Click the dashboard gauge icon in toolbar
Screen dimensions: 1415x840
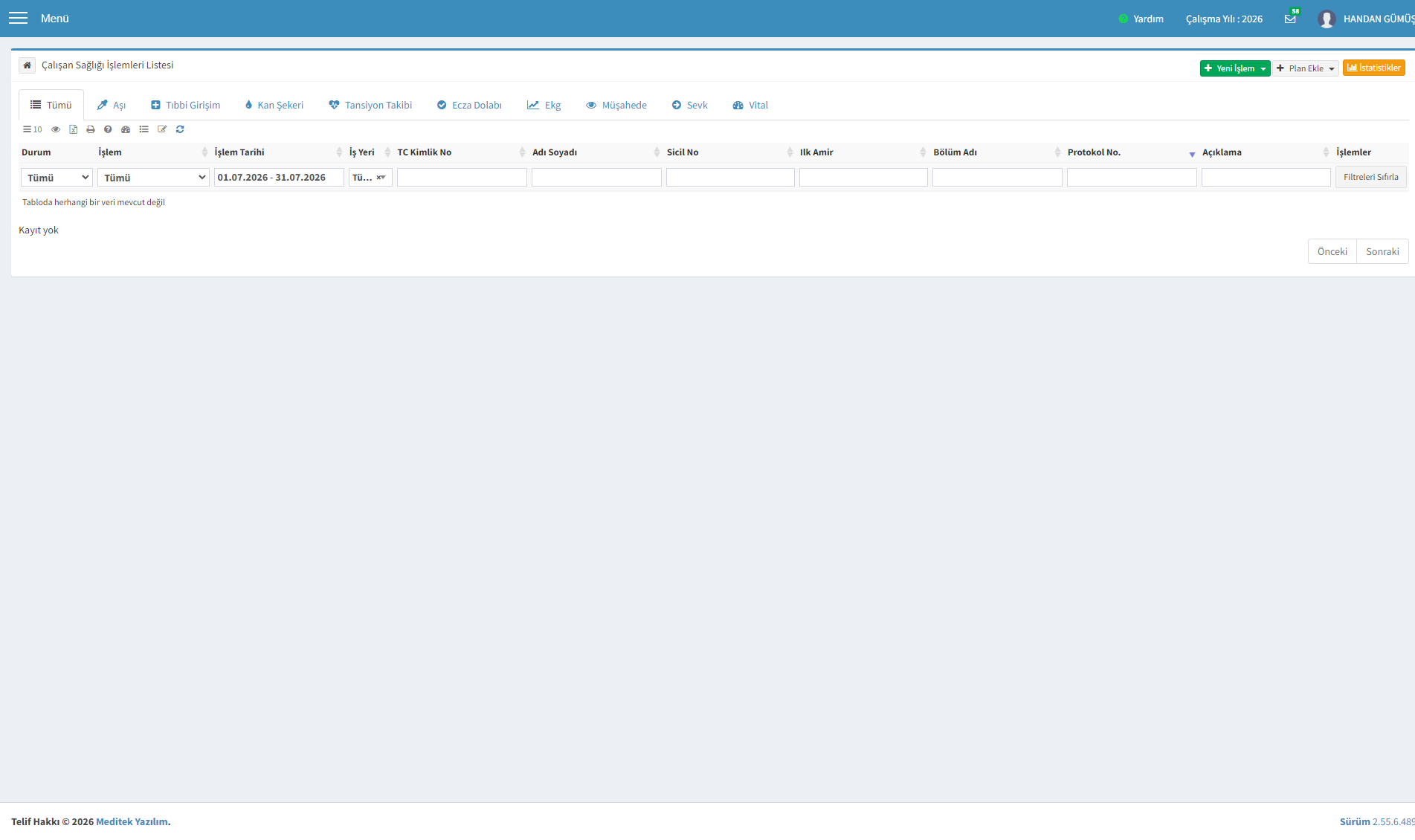click(x=126, y=129)
